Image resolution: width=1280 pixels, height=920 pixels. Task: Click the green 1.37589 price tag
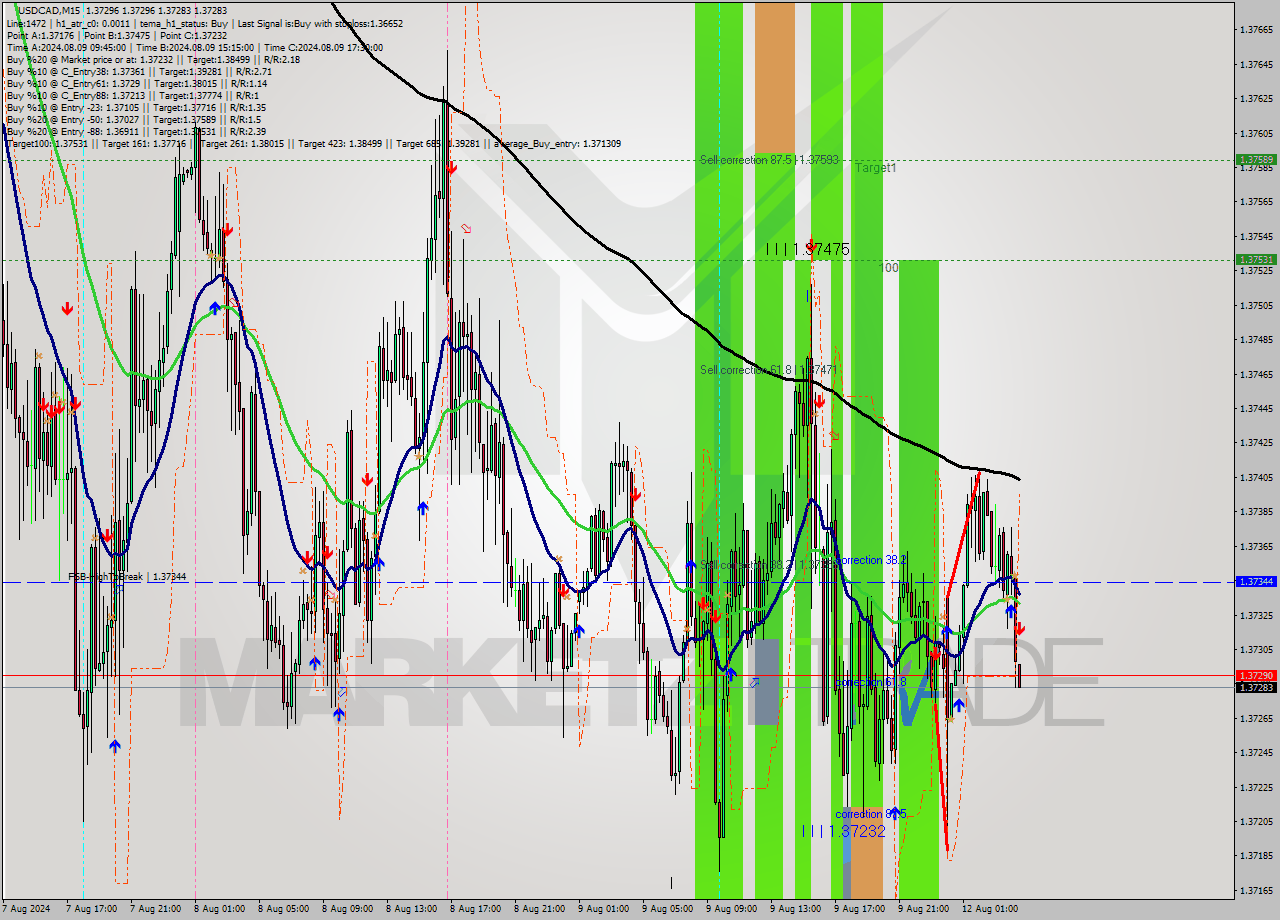tap(1256, 159)
